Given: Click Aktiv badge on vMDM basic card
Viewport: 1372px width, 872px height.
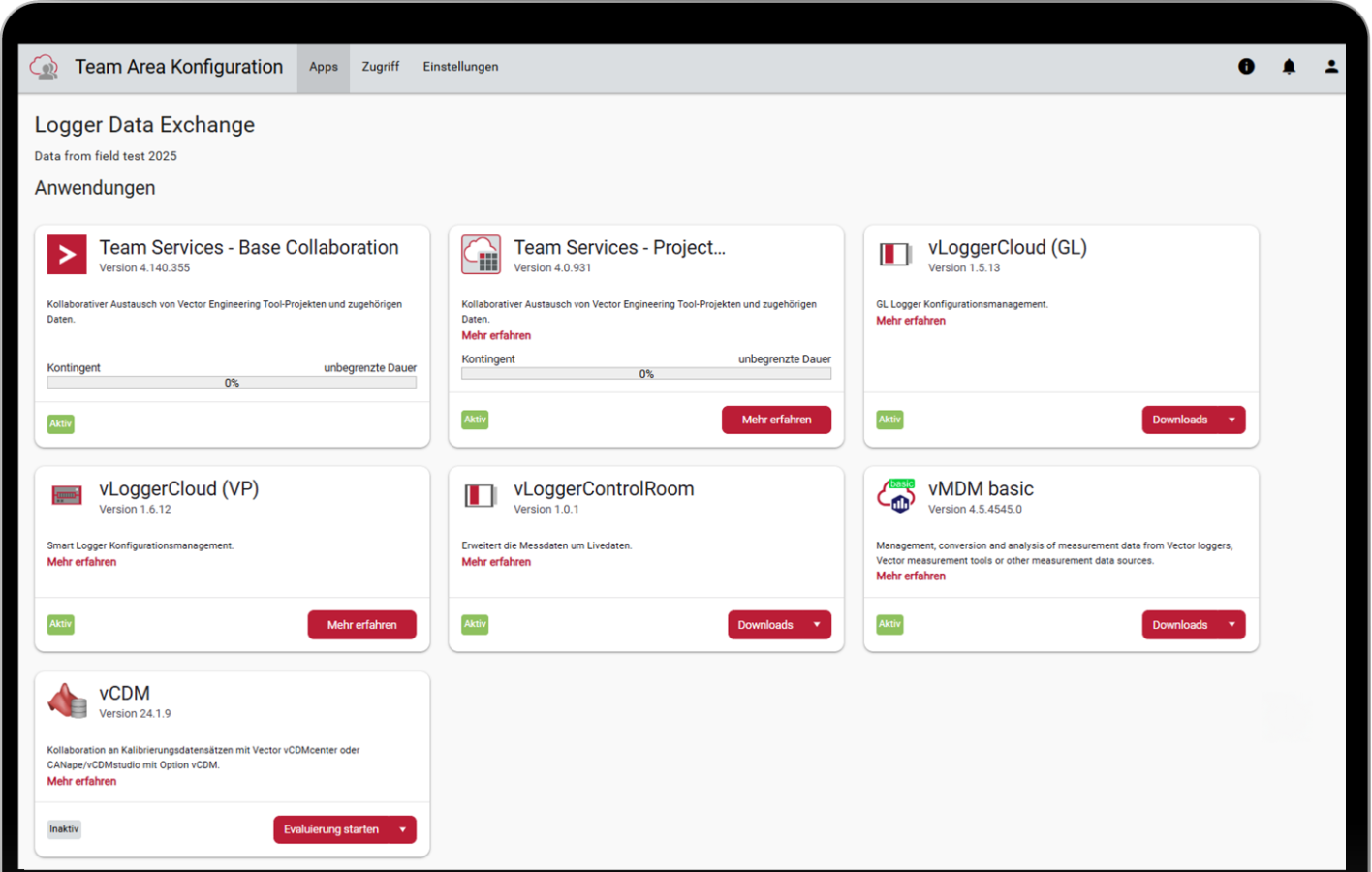Looking at the screenshot, I should 889,624.
